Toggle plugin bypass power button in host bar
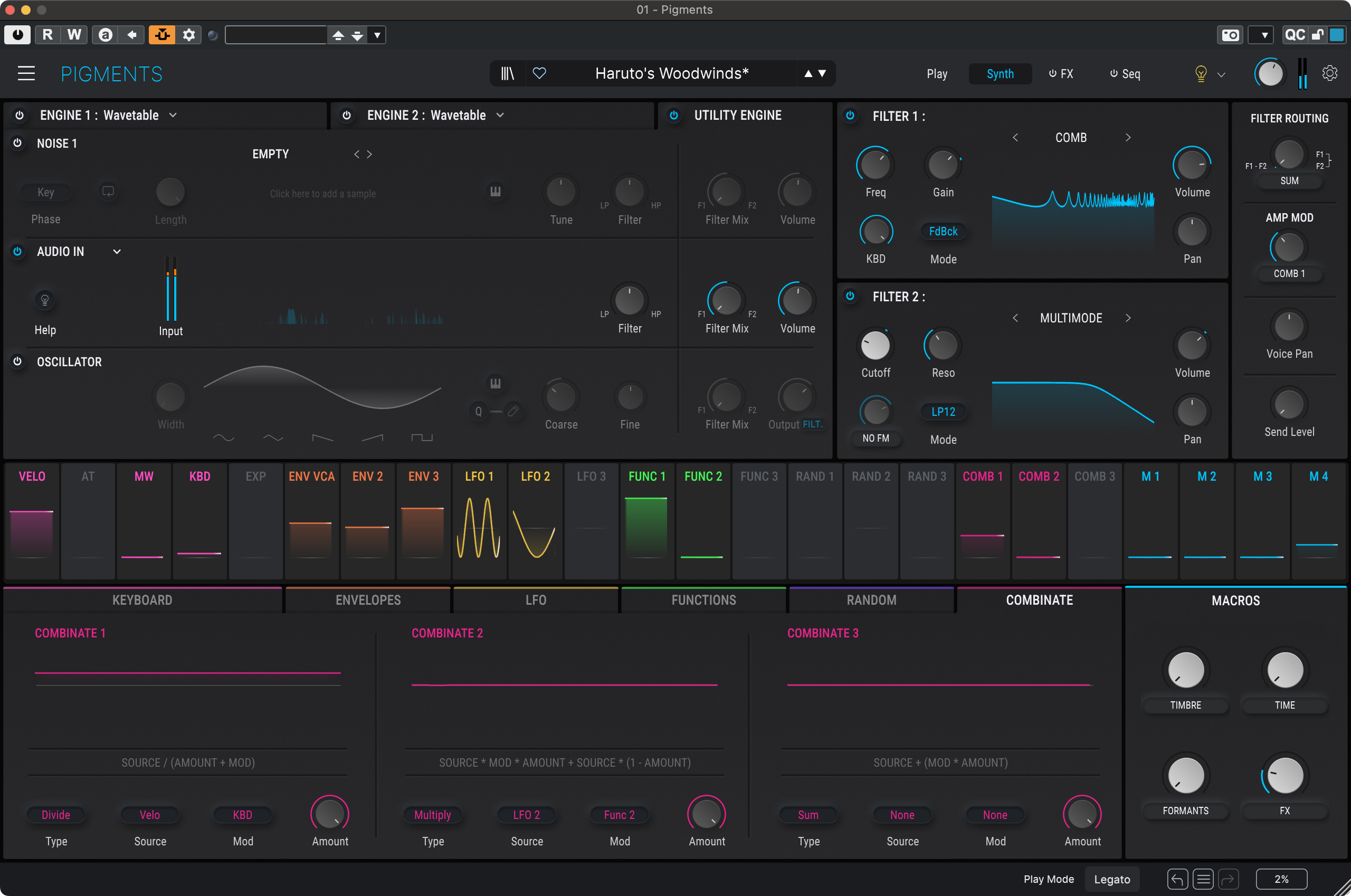This screenshot has height=896, width=1351. pos(18,35)
